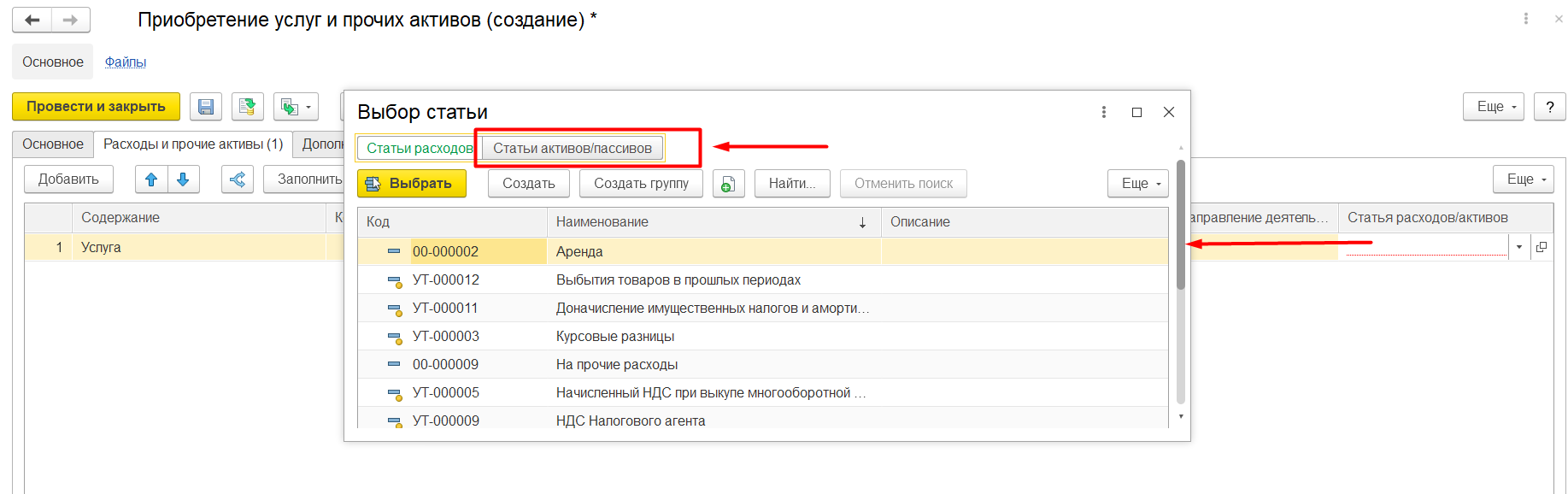
Task: Select Доначисление имущественных налогов row
Action: coord(763,309)
